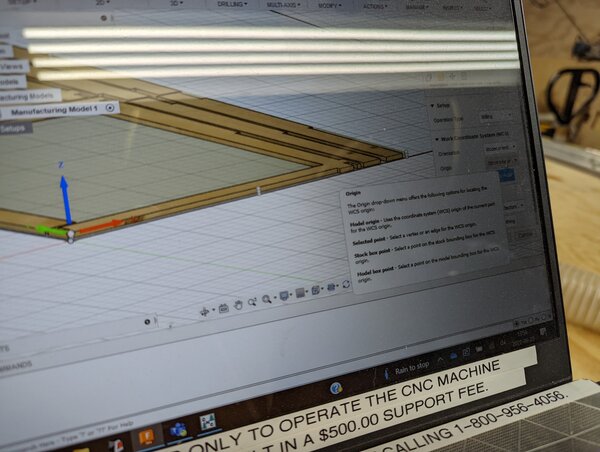Select the Pan hand tool
Viewport: 600px width, 452px height.
(x=238, y=305)
